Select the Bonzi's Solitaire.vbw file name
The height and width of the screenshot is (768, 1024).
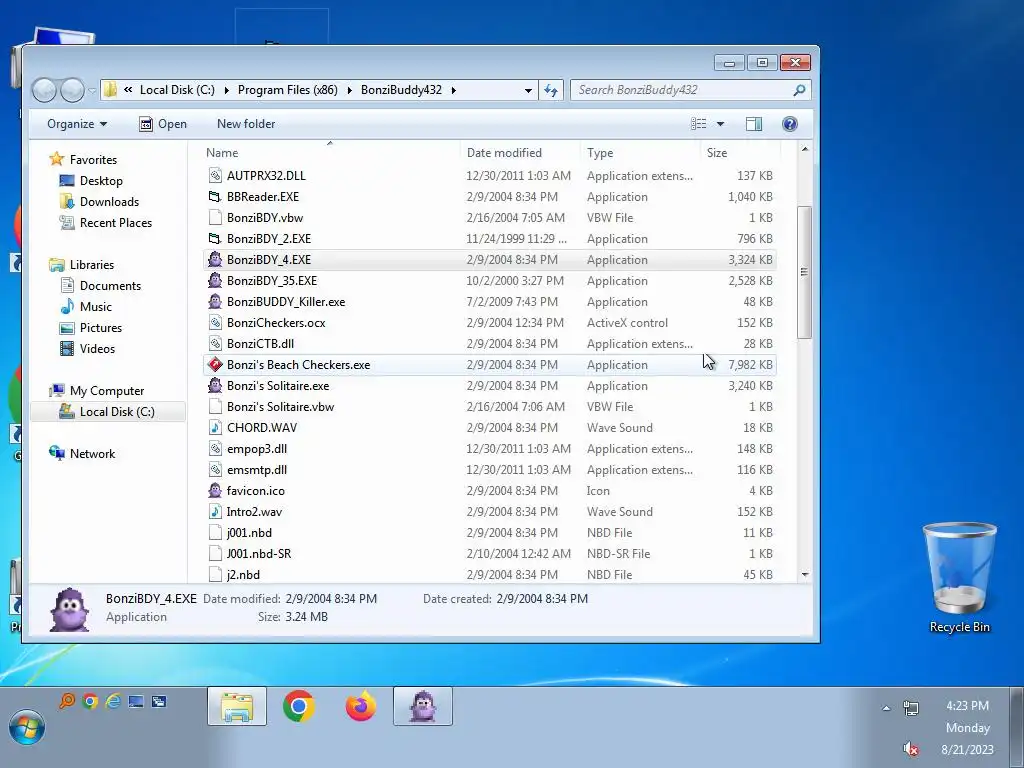[x=280, y=407]
